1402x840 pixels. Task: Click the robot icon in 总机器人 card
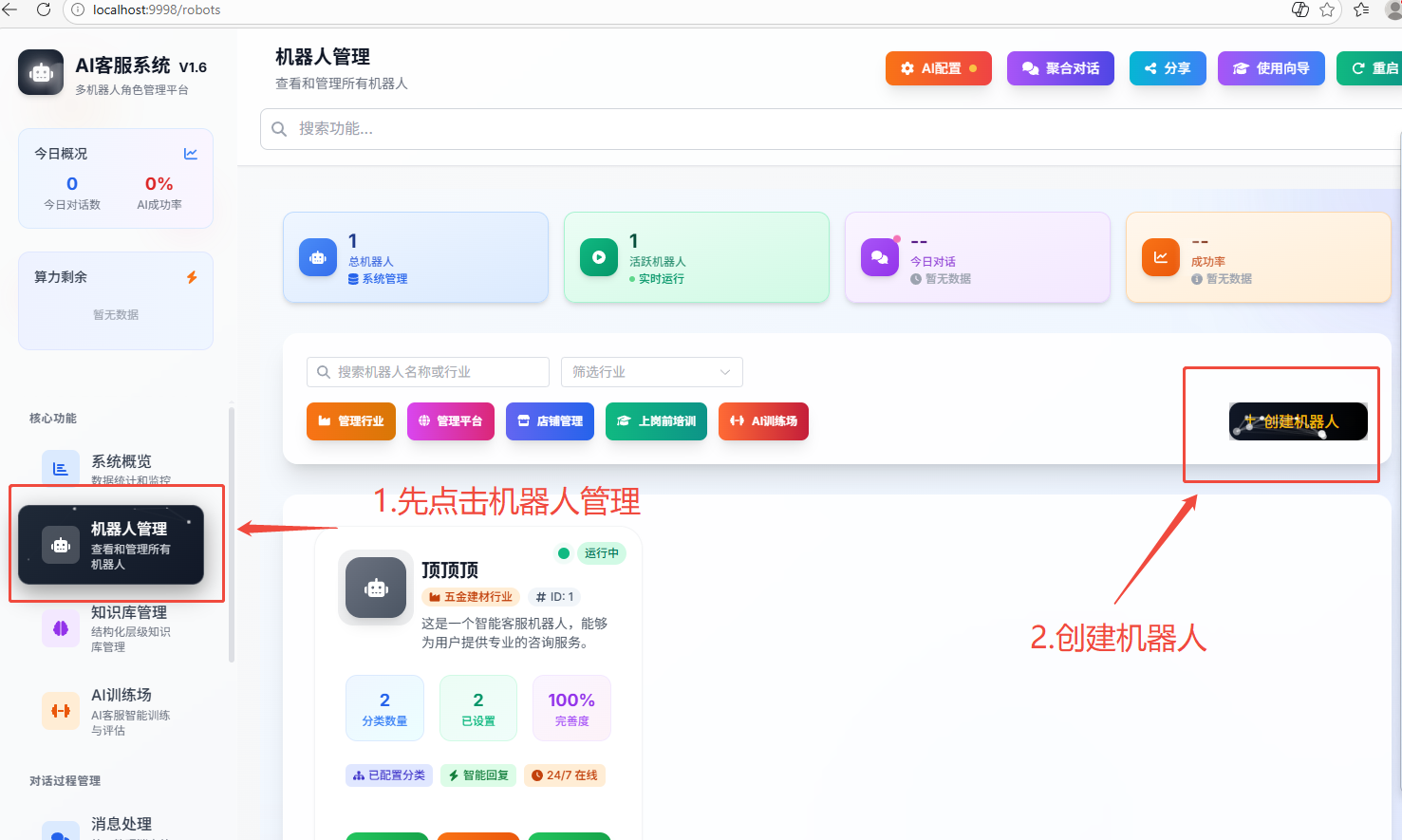coord(318,257)
